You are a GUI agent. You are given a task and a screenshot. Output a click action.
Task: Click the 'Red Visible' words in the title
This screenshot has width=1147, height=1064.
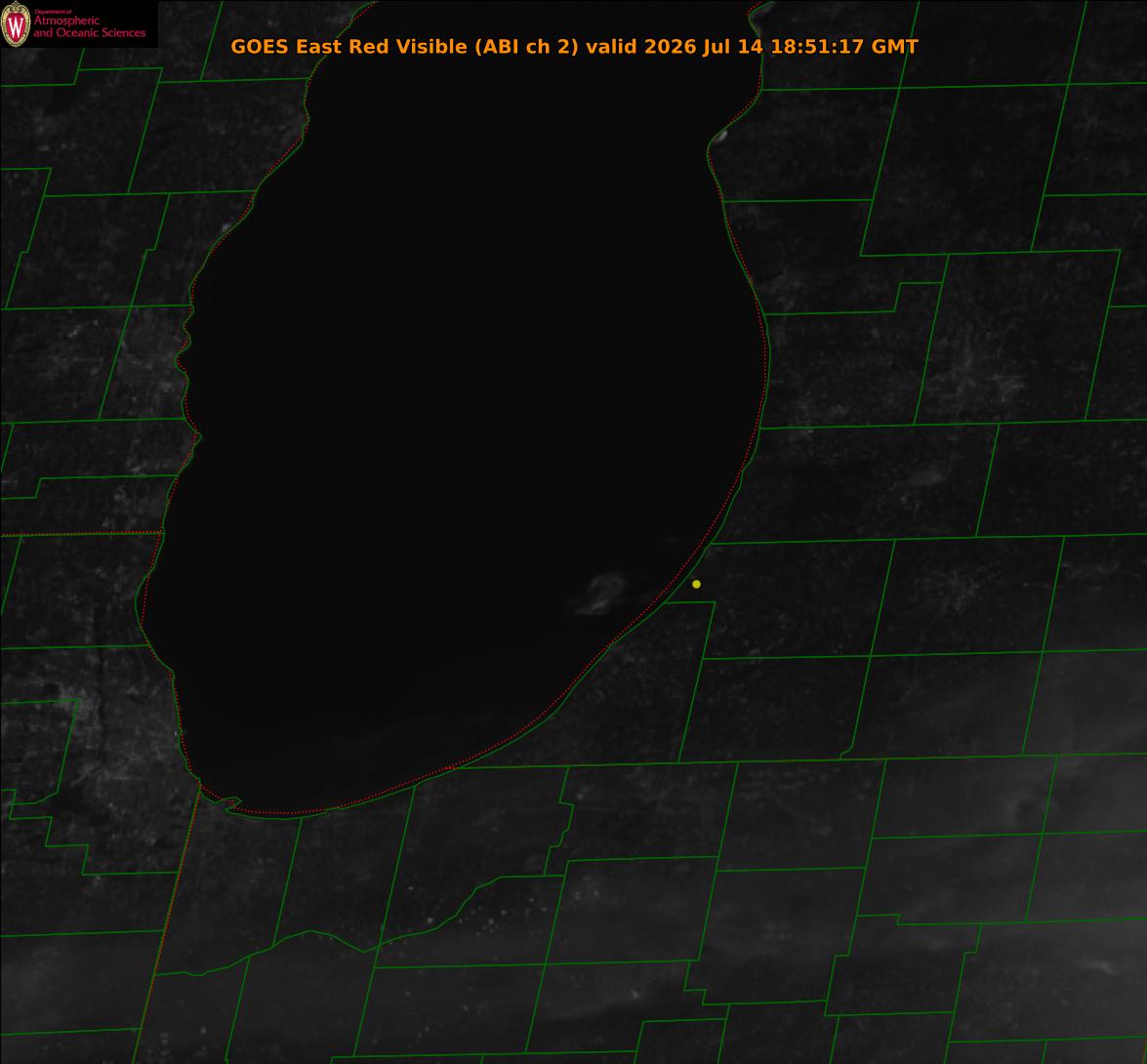[x=408, y=46]
